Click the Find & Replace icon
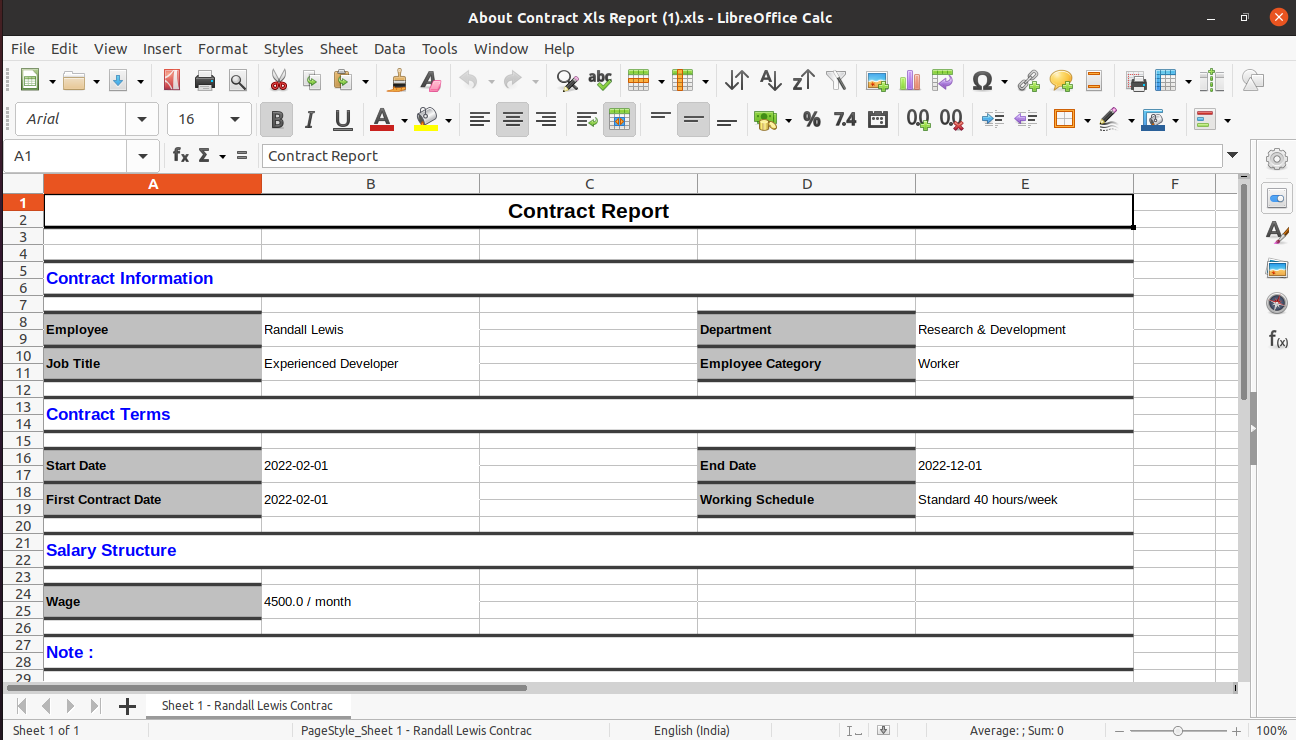Image resolution: width=1296 pixels, height=740 pixels. coord(567,80)
